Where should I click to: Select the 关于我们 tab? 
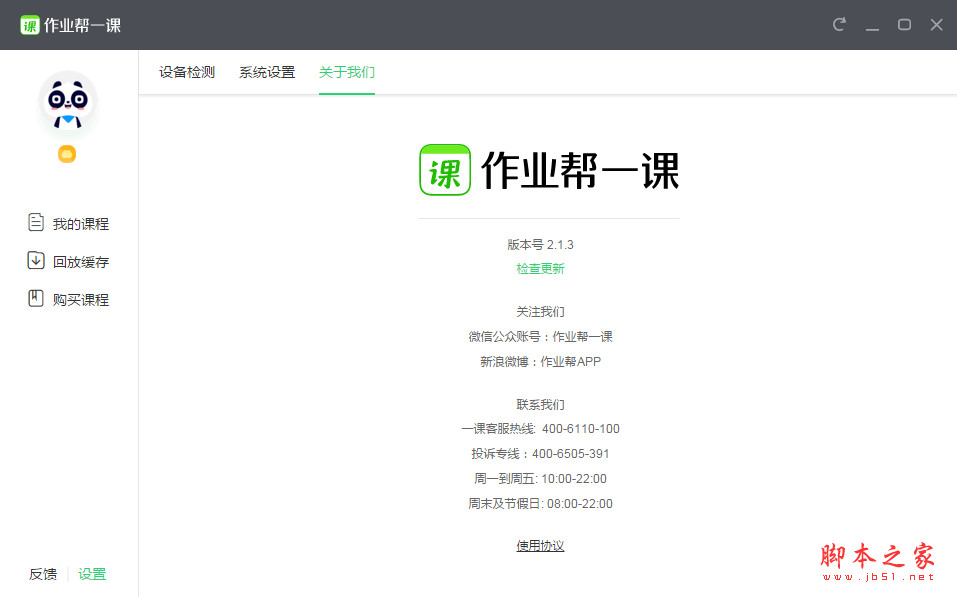coord(346,72)
